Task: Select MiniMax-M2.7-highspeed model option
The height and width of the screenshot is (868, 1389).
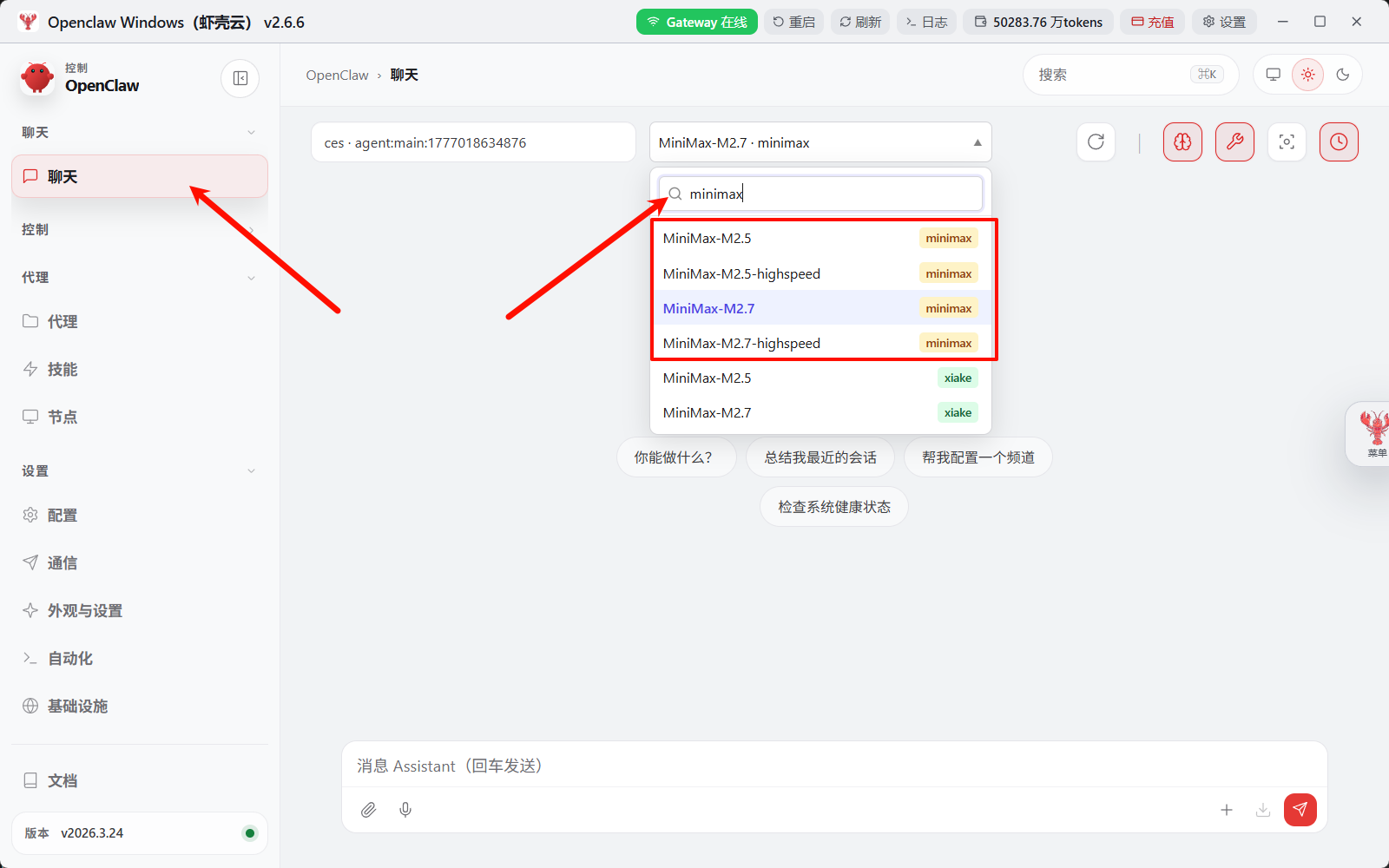Action: coord(820,343)
